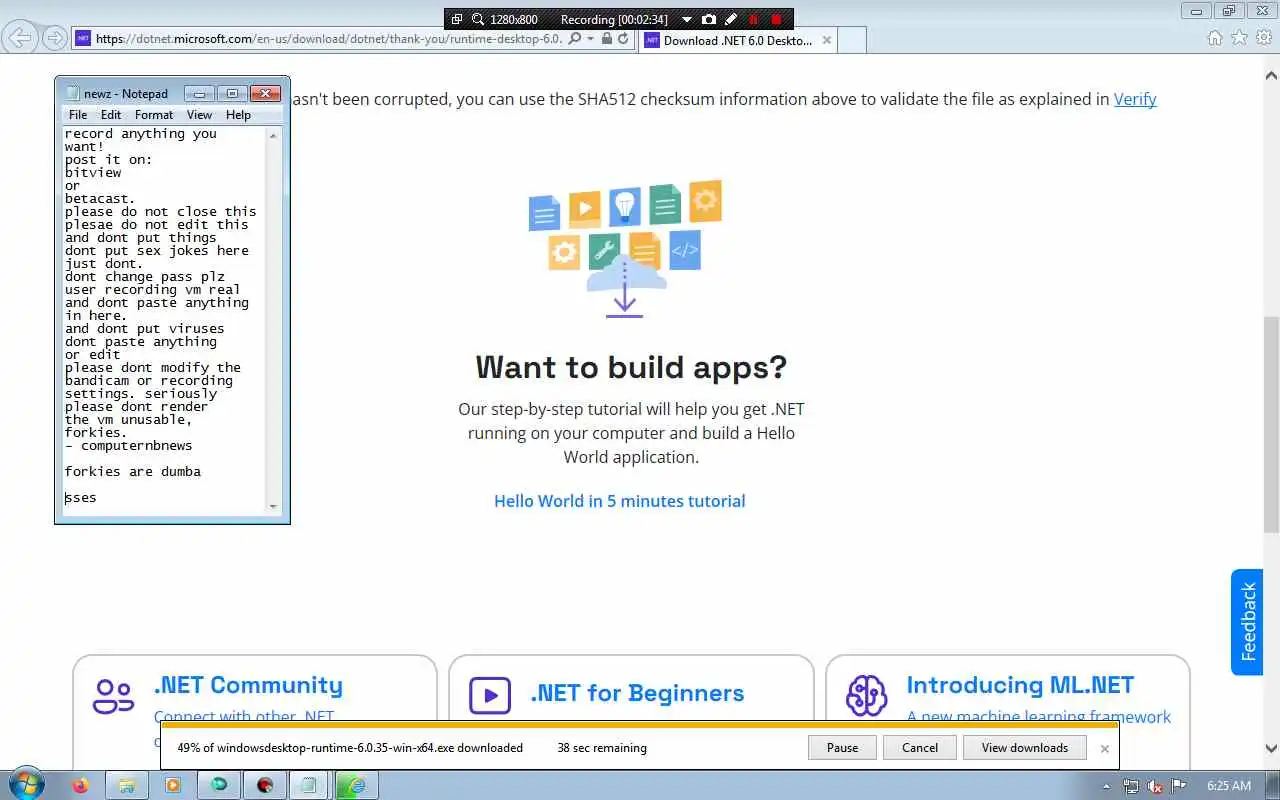Dismiss the download notification bar

pyautogui.click(x=1105, y=748)
